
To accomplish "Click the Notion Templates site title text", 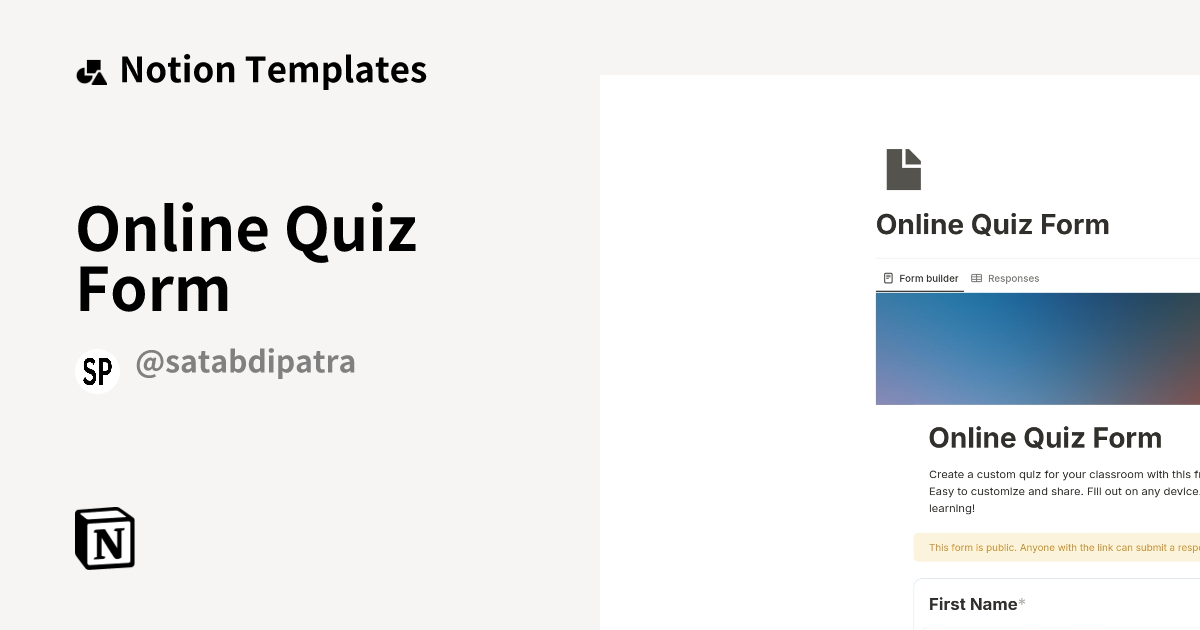I will (x=273, y=69).
